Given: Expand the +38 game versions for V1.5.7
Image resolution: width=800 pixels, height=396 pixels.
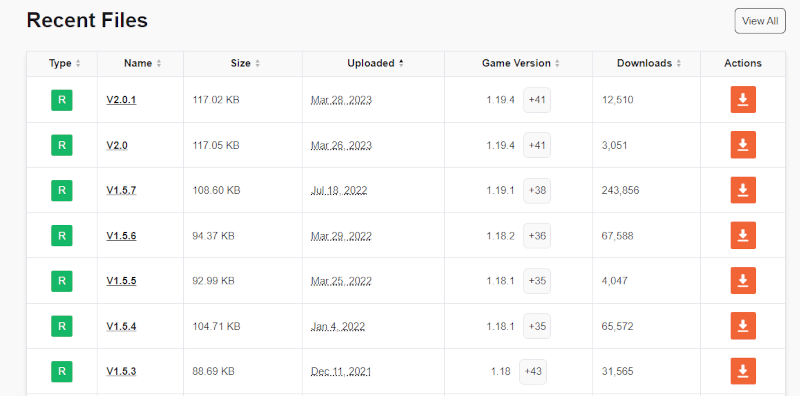Looking at the screenshot, I should click(537, 190).
